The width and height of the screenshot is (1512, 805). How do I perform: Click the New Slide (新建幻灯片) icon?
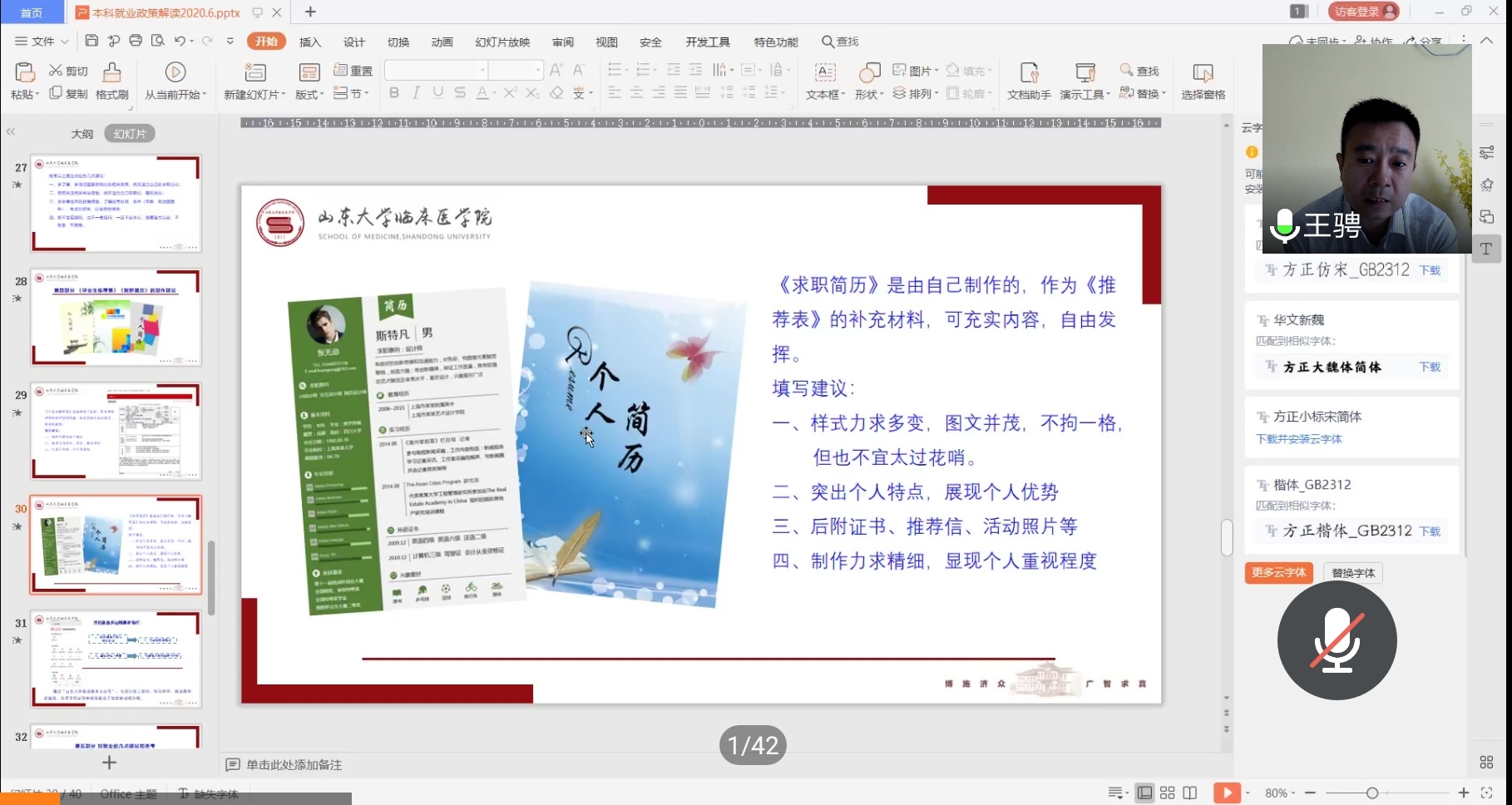(x=254, y=72)
